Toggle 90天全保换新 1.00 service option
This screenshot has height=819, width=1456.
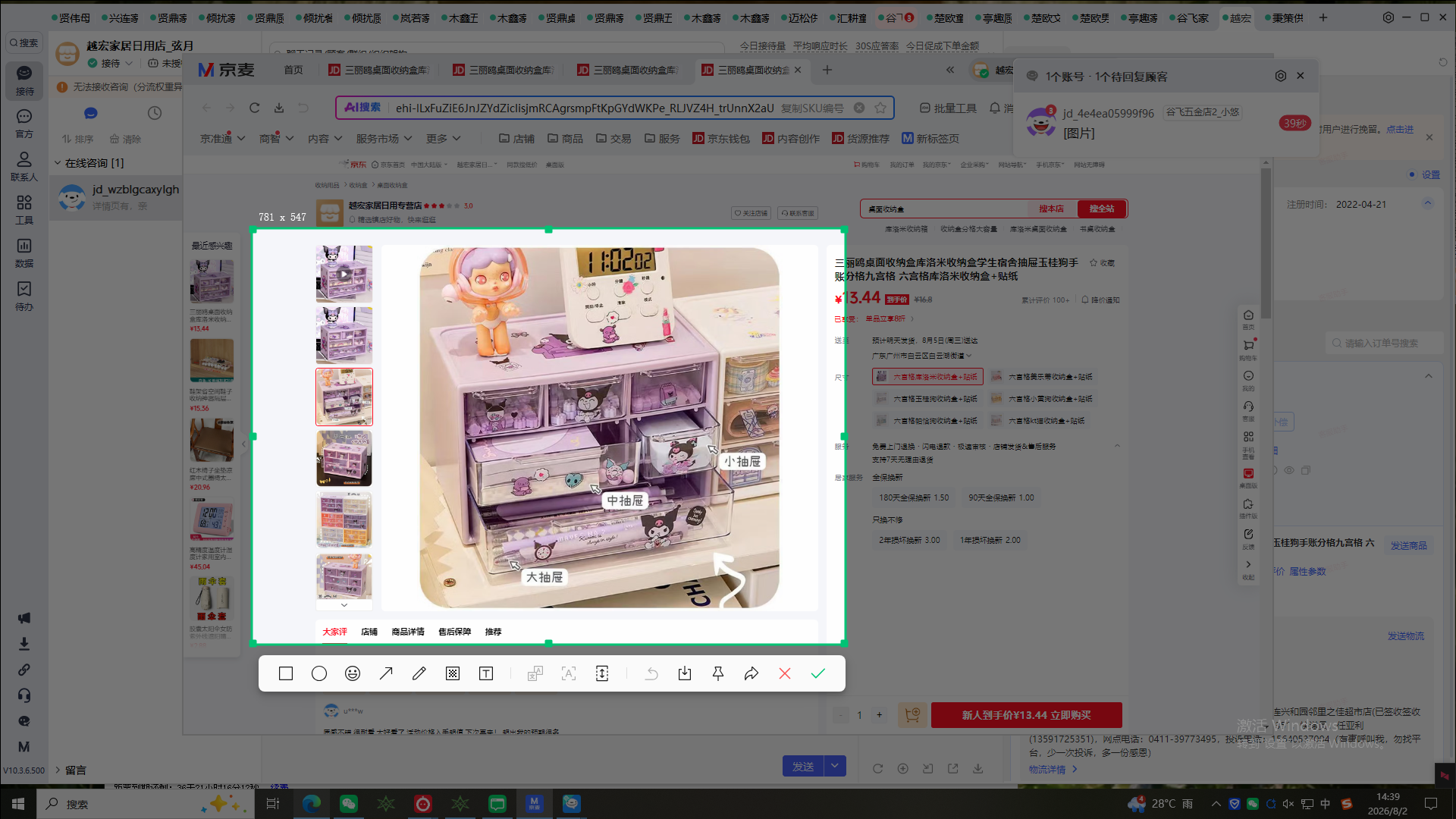click(x=1001, y=498)
